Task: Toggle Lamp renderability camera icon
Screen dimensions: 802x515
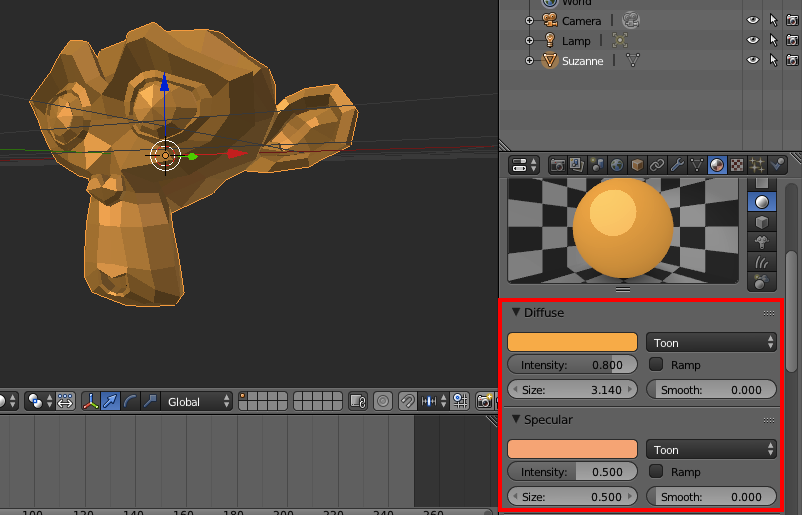Action: (x=792, y=40)
